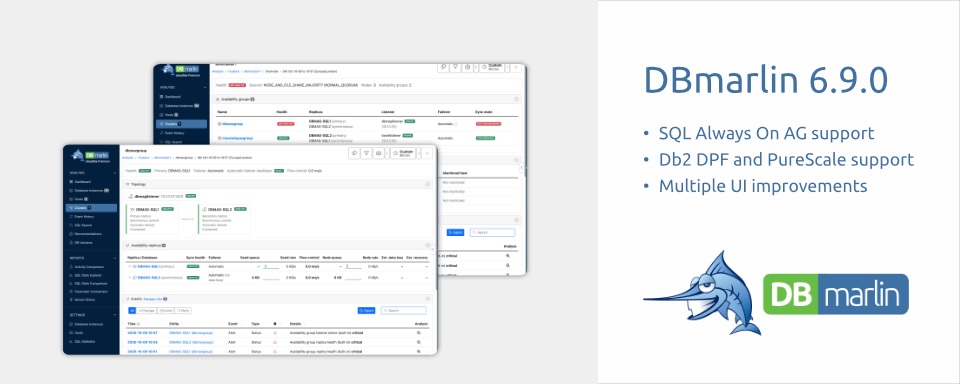Open comments icon in the back window toolbar
960x384 pixels.
(x=443, y=67)
